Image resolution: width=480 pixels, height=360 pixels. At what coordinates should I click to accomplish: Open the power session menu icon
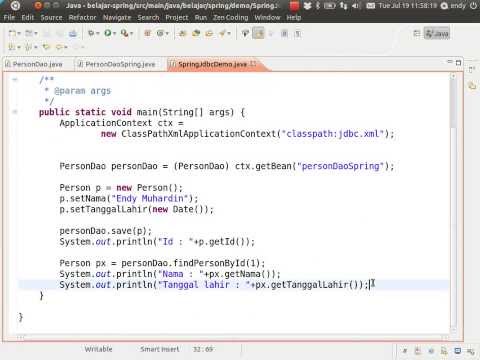[473, 6]
